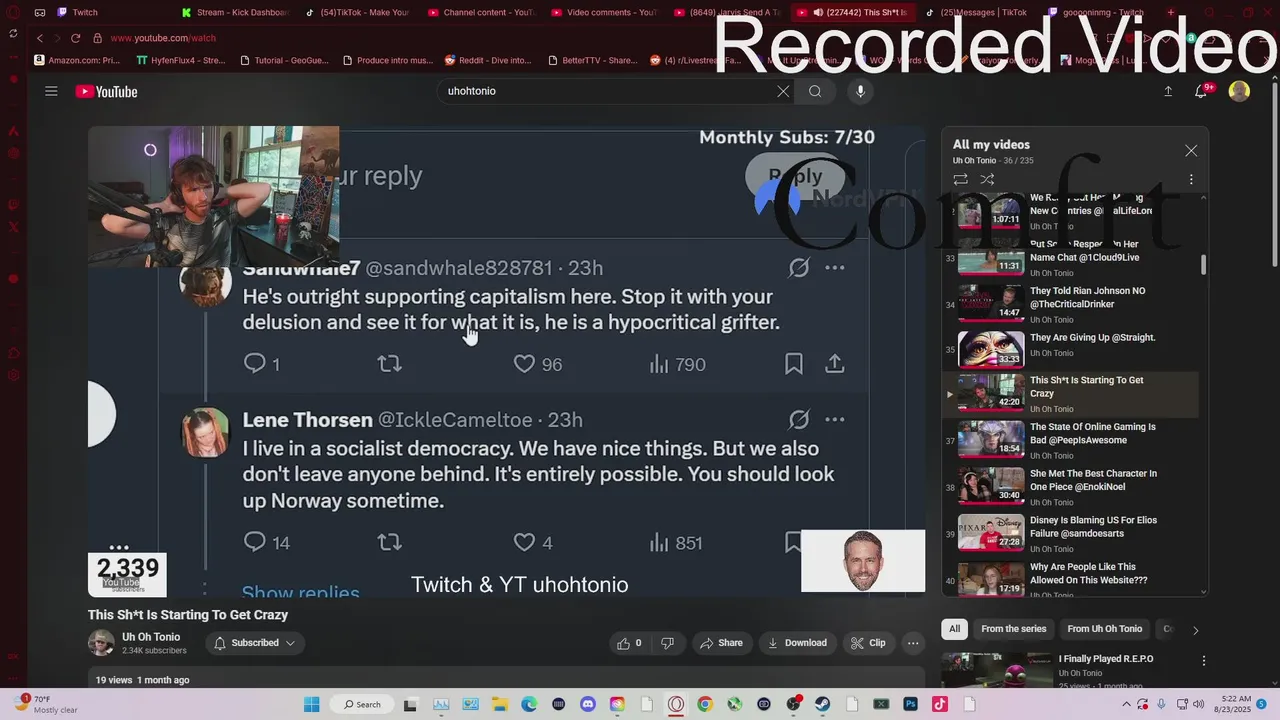This screenshot has height=720, width=1280.
Task: Play The State Of Online Gaming video
Action: tap(1070, 440)
